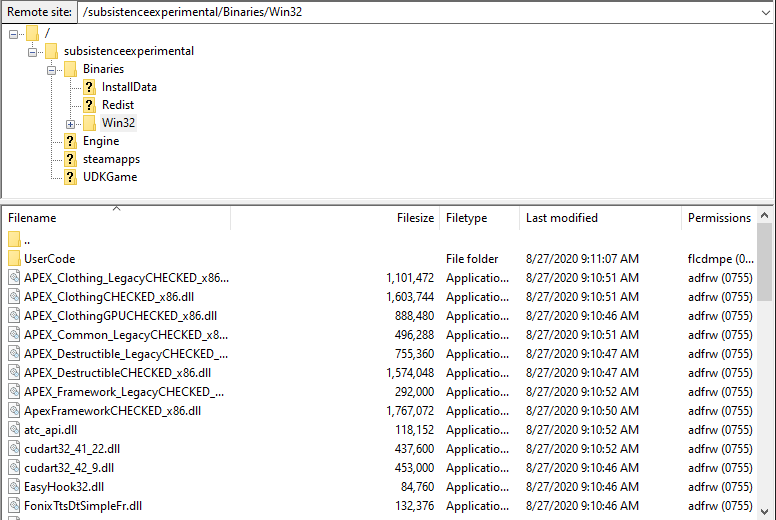Image resolution: width=776 pixels, height=520 pixels.
Task: Click filesize value 1,101,472
Action: click(x=410, y=278)
